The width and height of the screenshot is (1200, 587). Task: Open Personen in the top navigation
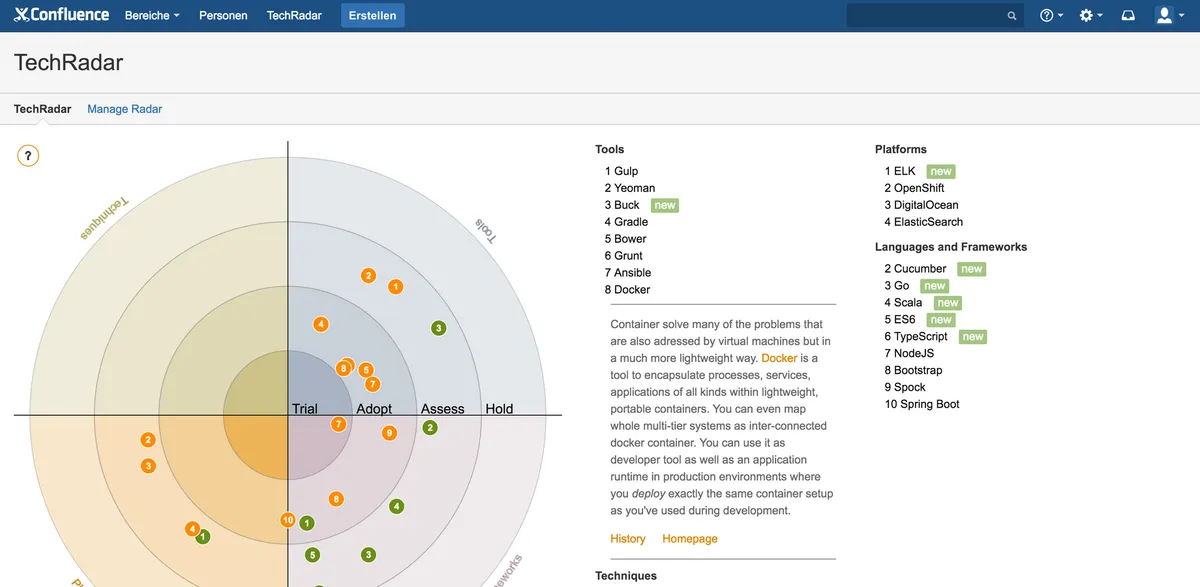pos(223,16)
